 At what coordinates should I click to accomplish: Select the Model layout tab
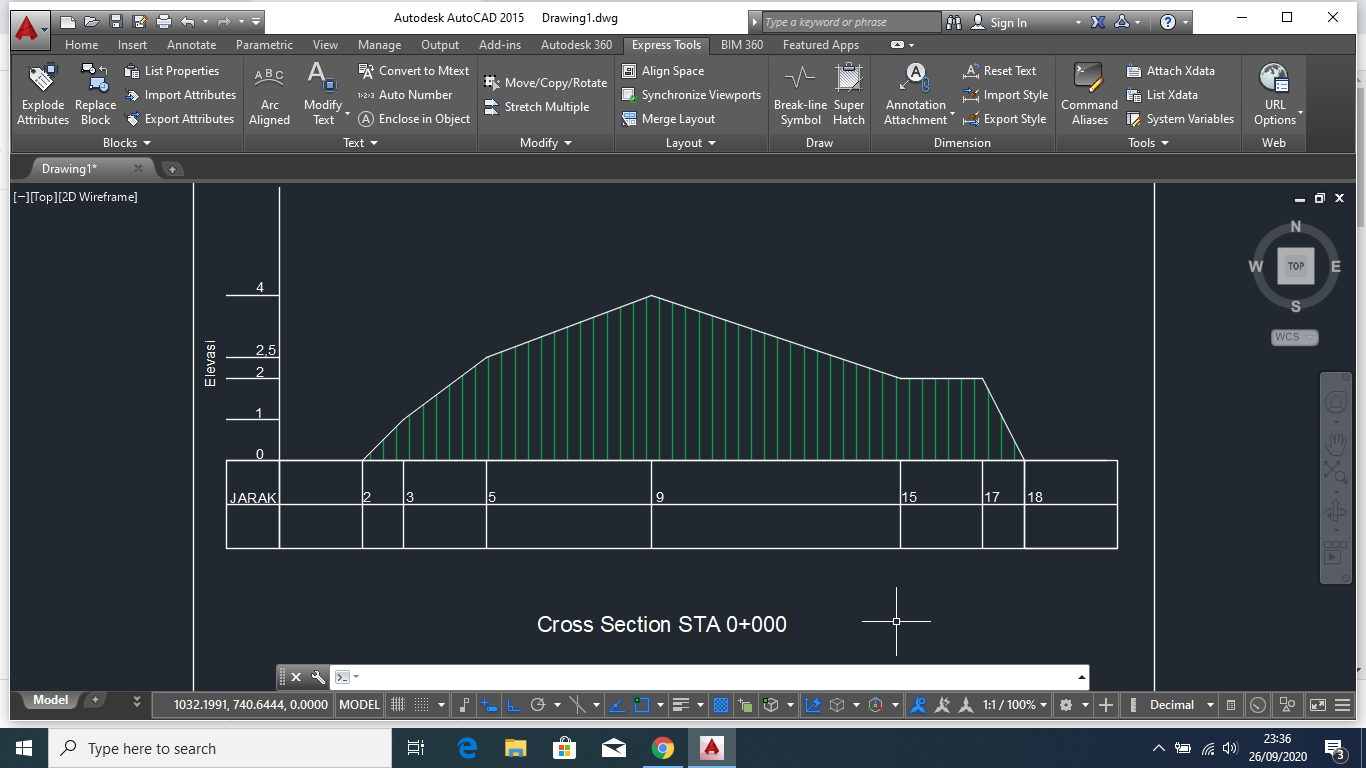tap(50, 701)
